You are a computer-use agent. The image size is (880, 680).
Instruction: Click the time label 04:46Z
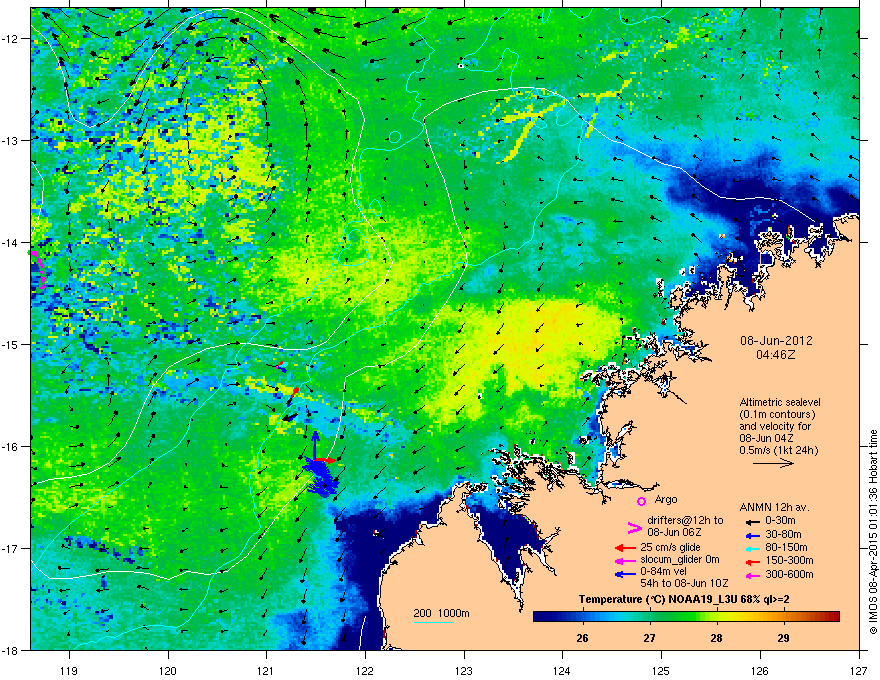[x=776, y=355]
